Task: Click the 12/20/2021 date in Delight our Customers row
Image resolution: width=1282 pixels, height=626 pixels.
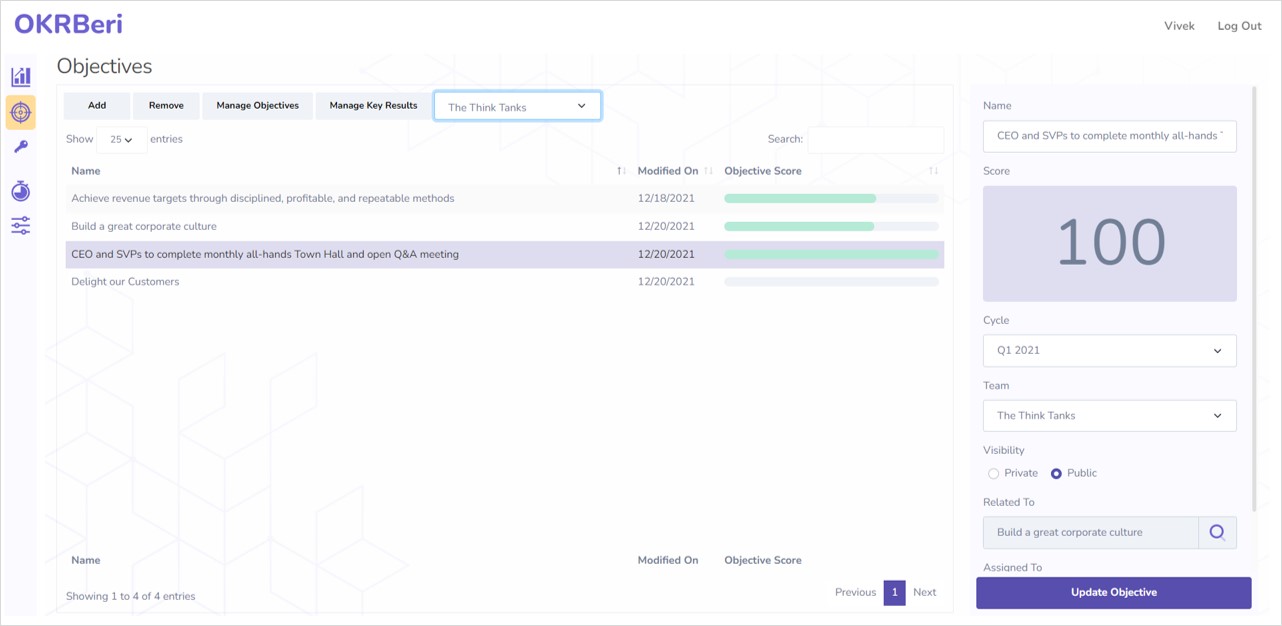Action: click(666, 282)
